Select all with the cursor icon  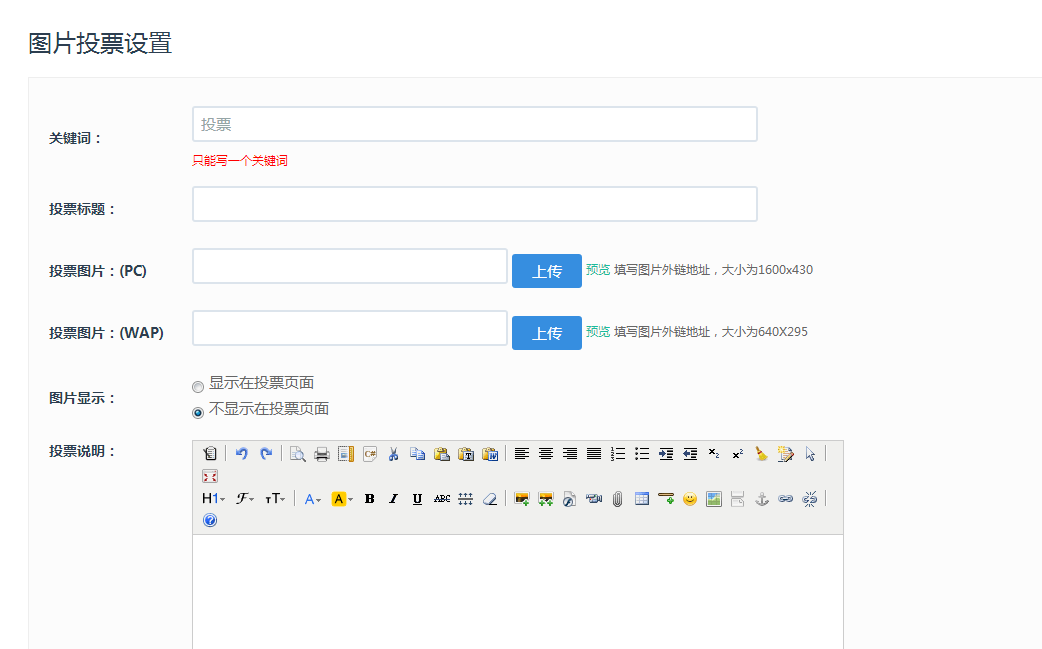coord(810,454)
